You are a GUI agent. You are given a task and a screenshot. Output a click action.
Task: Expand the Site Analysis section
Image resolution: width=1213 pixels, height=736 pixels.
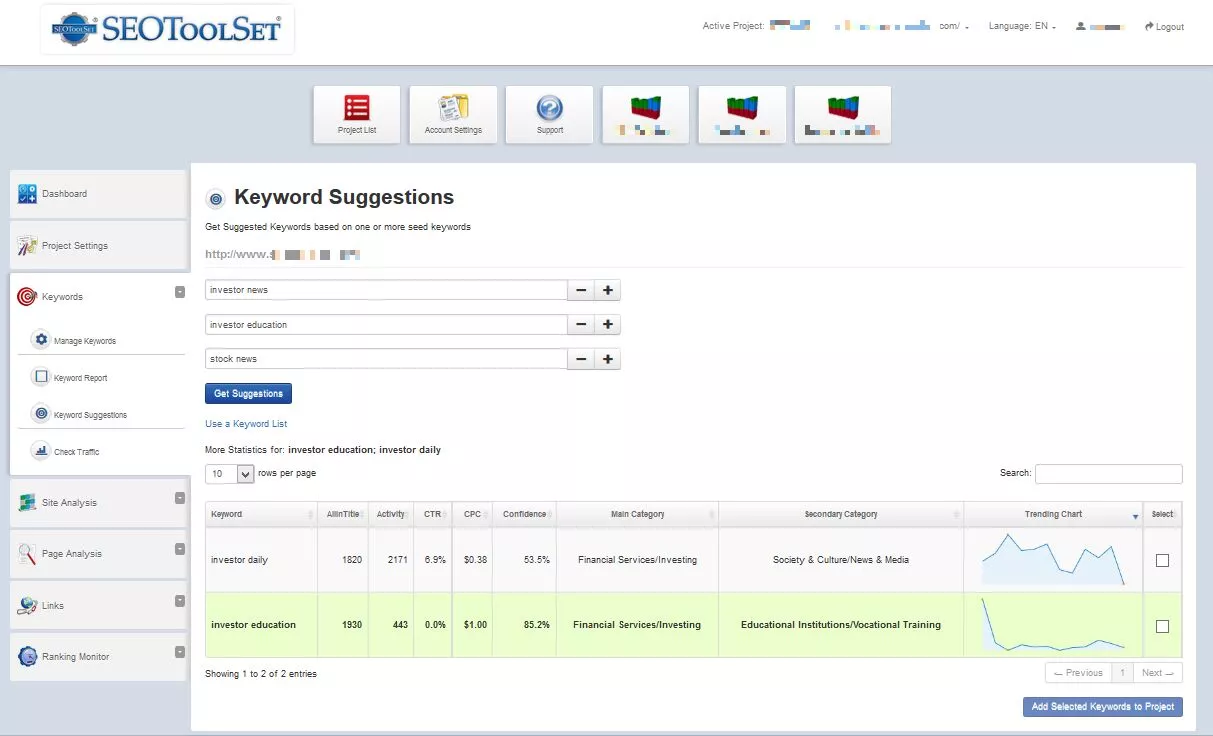pyautogui.click(x=180, y=498)
